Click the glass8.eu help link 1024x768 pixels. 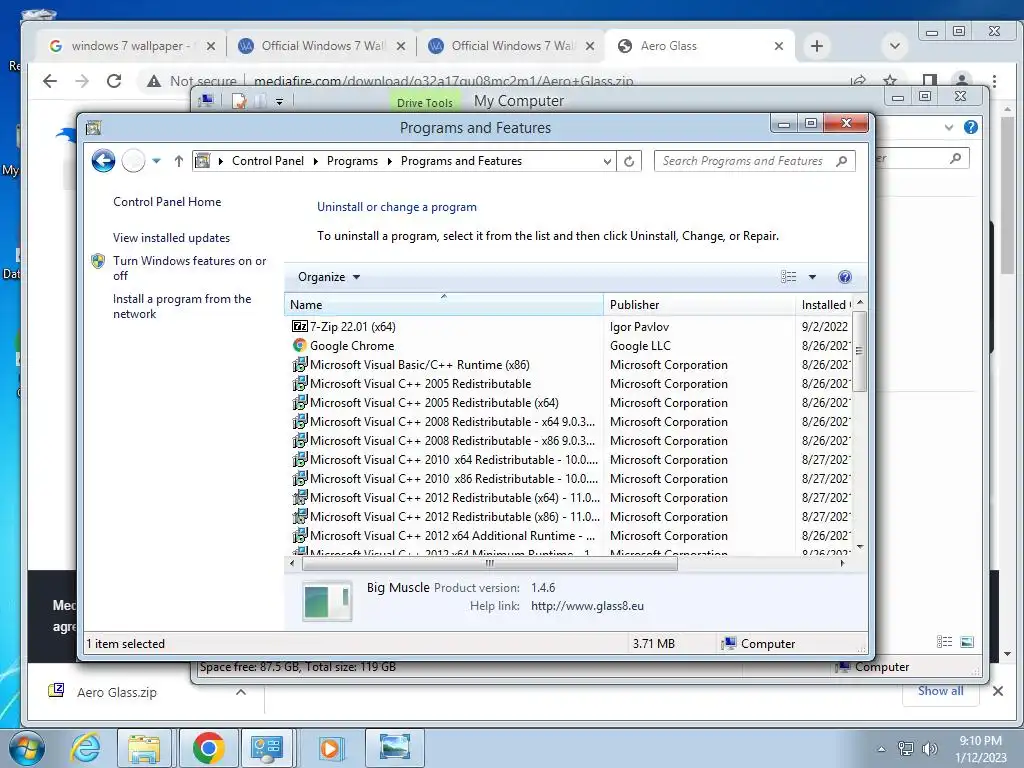(x=587, y=606)
